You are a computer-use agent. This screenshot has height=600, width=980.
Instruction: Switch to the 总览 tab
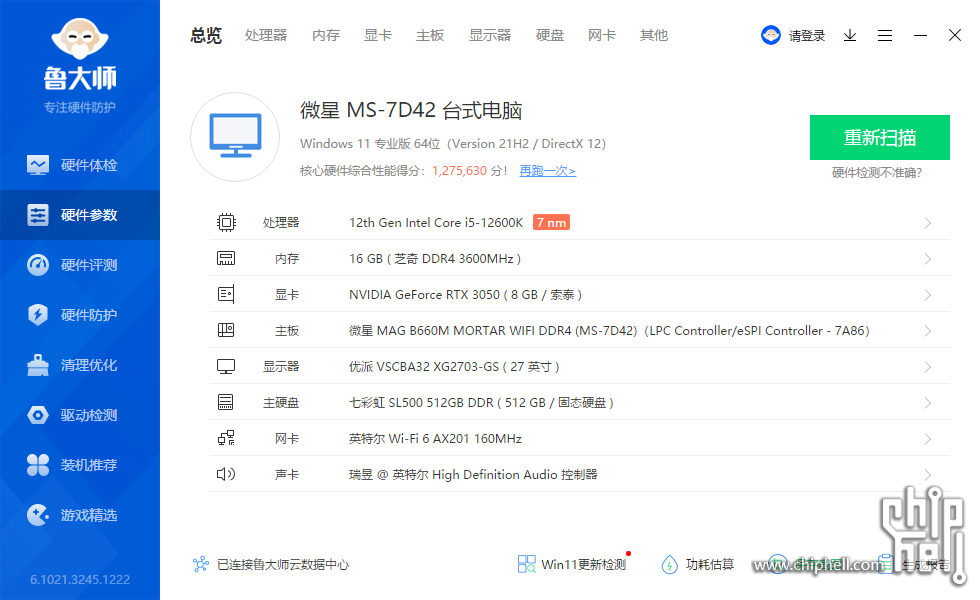pyautogui.click(x=206, y=36)
